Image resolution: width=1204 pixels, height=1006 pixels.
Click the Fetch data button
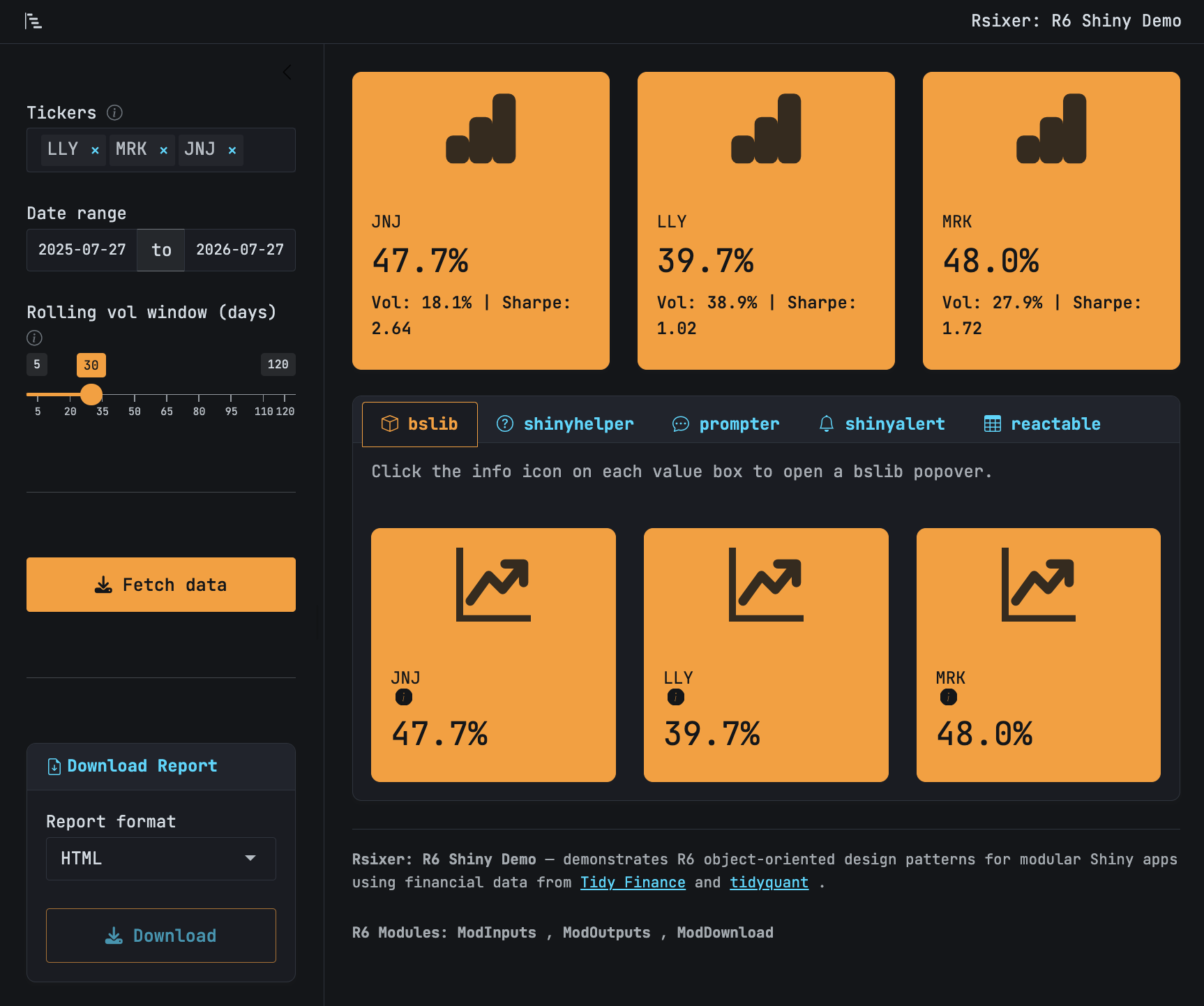click(161, 585)
